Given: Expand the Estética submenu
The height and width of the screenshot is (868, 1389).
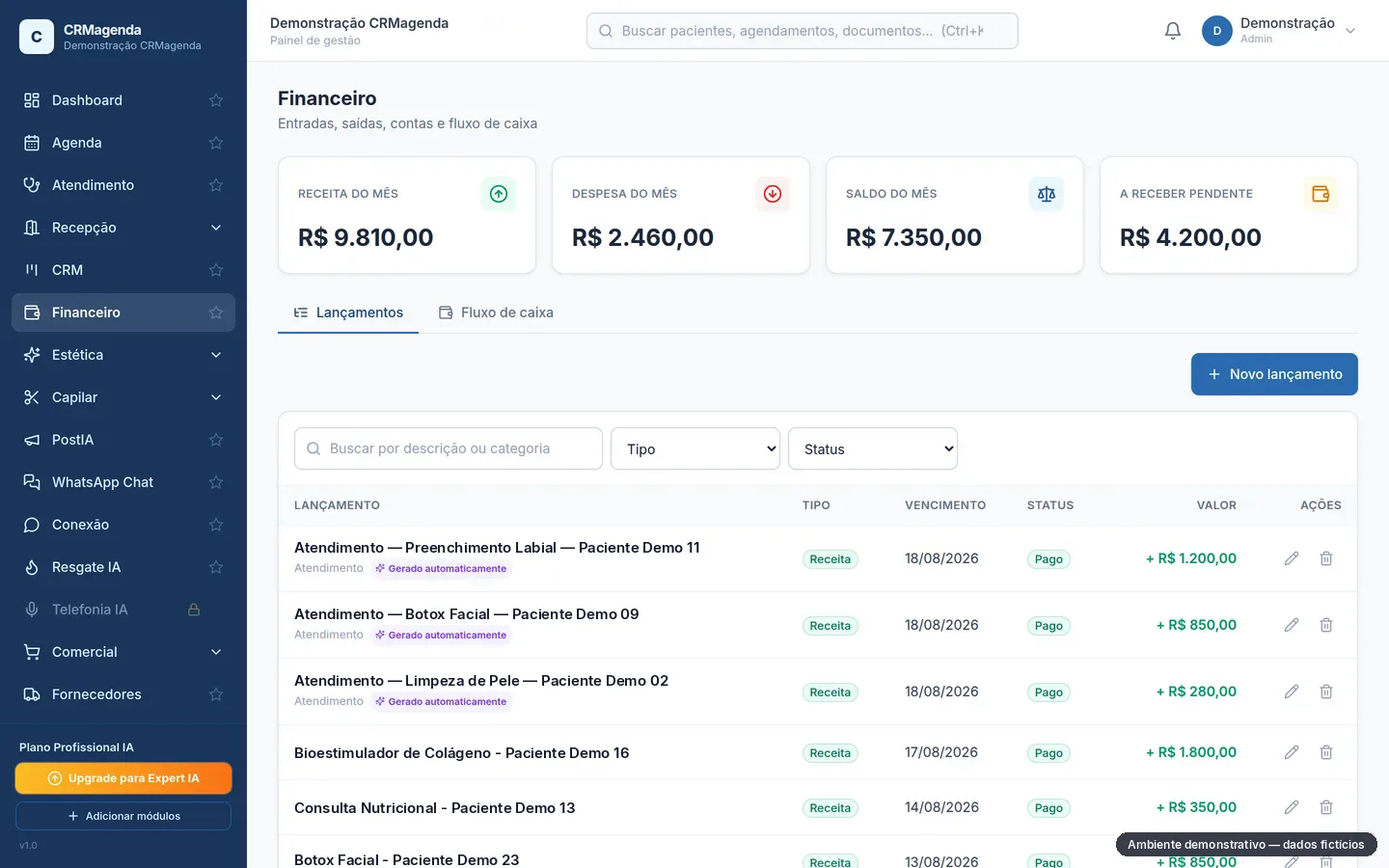Looking at the screenshot, I should pyautogui.click(x=216, y=355).
